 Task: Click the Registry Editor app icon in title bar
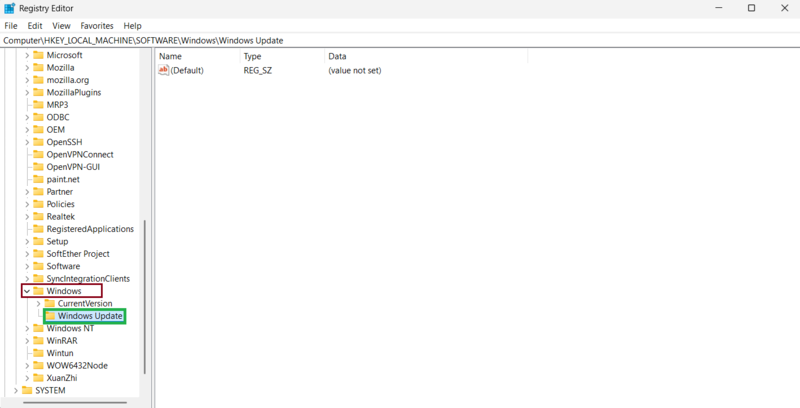(x=9, y=8)
